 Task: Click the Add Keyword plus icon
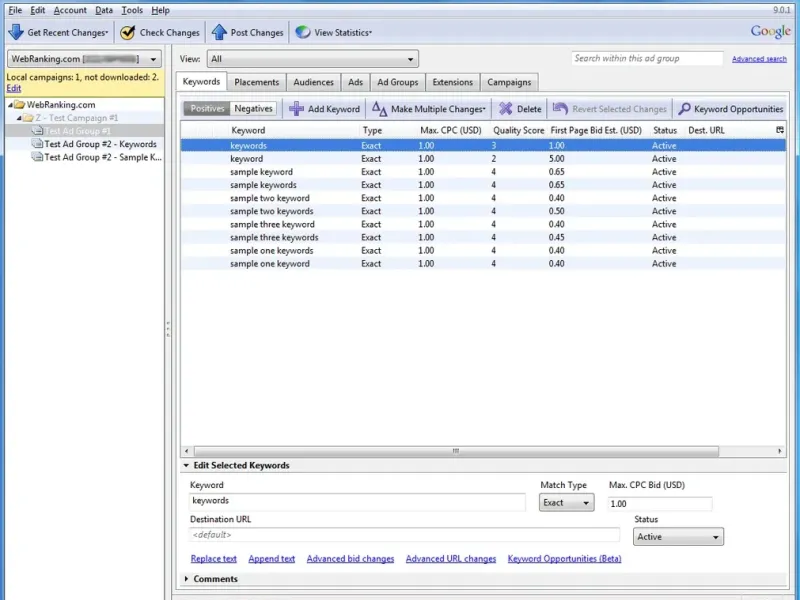(x=297, y=109)
